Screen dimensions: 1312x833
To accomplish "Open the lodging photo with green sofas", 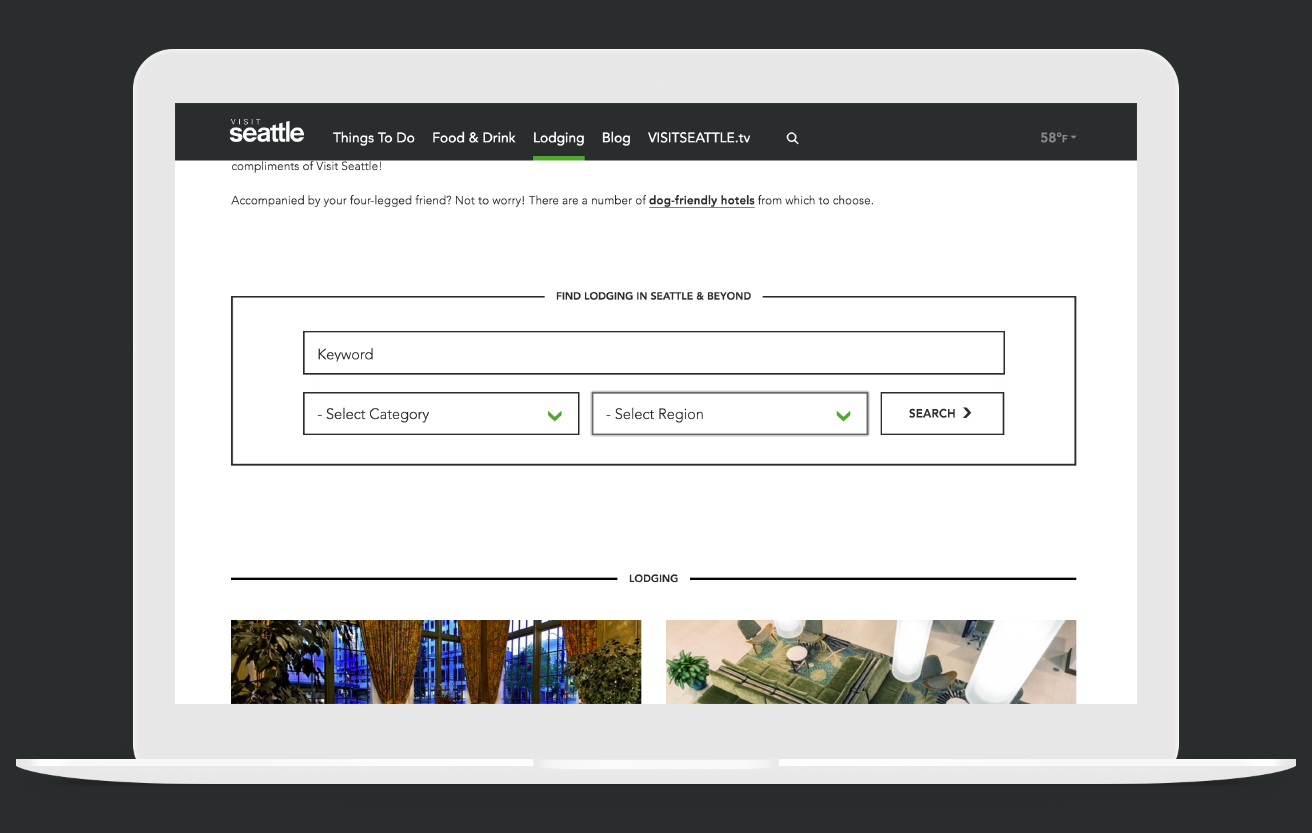I will [871, 662].
